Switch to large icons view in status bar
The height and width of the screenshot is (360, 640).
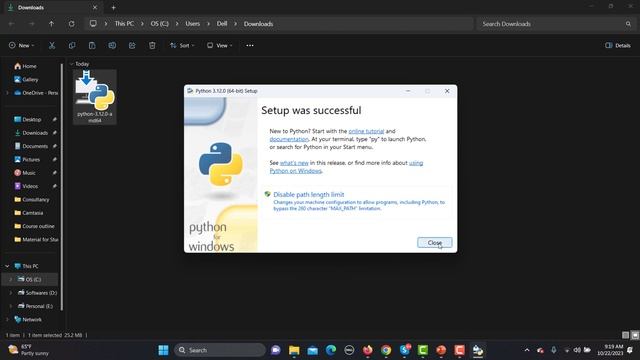pyautogui.click(x=635, y=335)
